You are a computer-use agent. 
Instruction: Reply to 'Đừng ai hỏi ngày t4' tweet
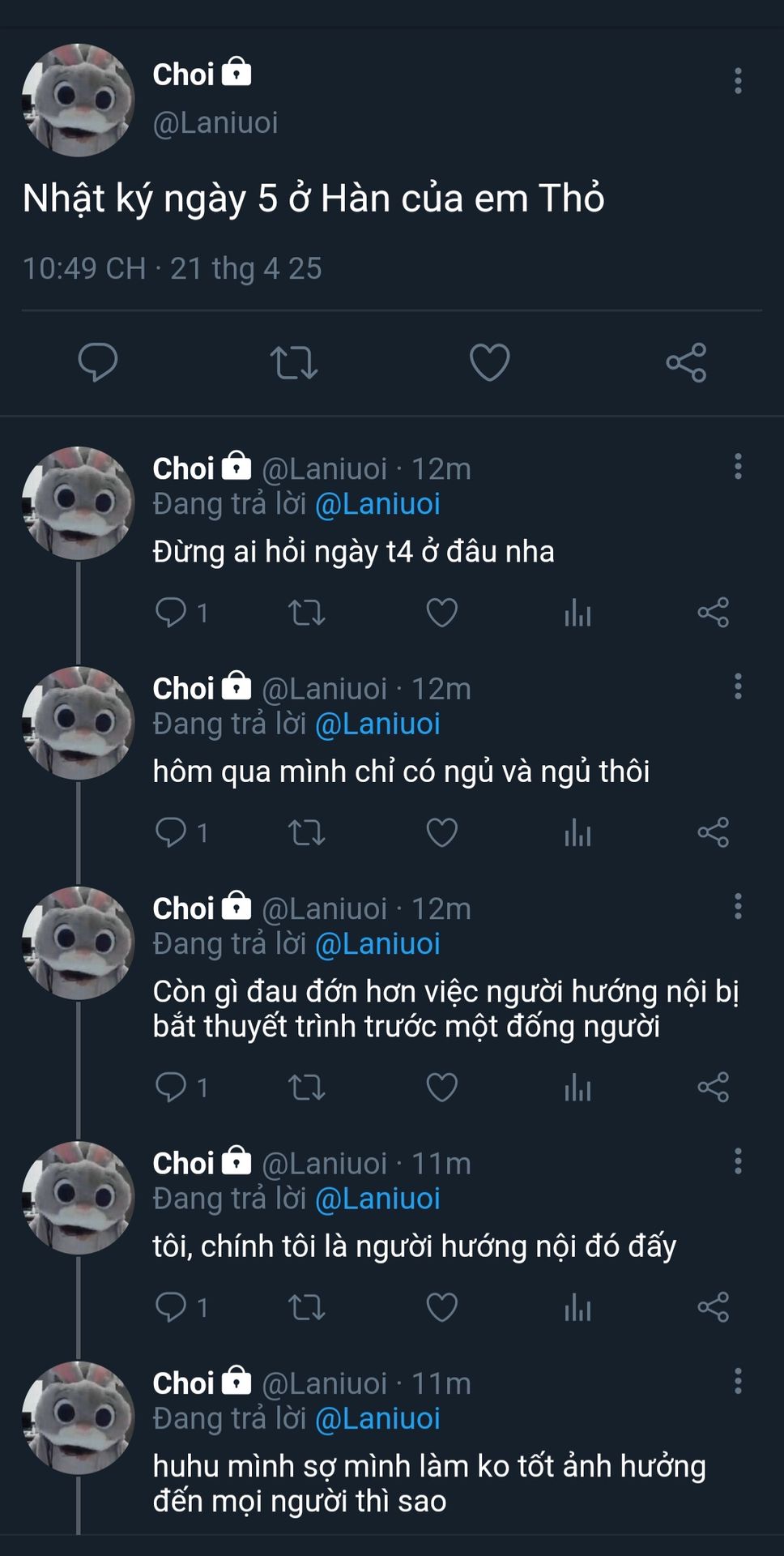click(171, 613)
